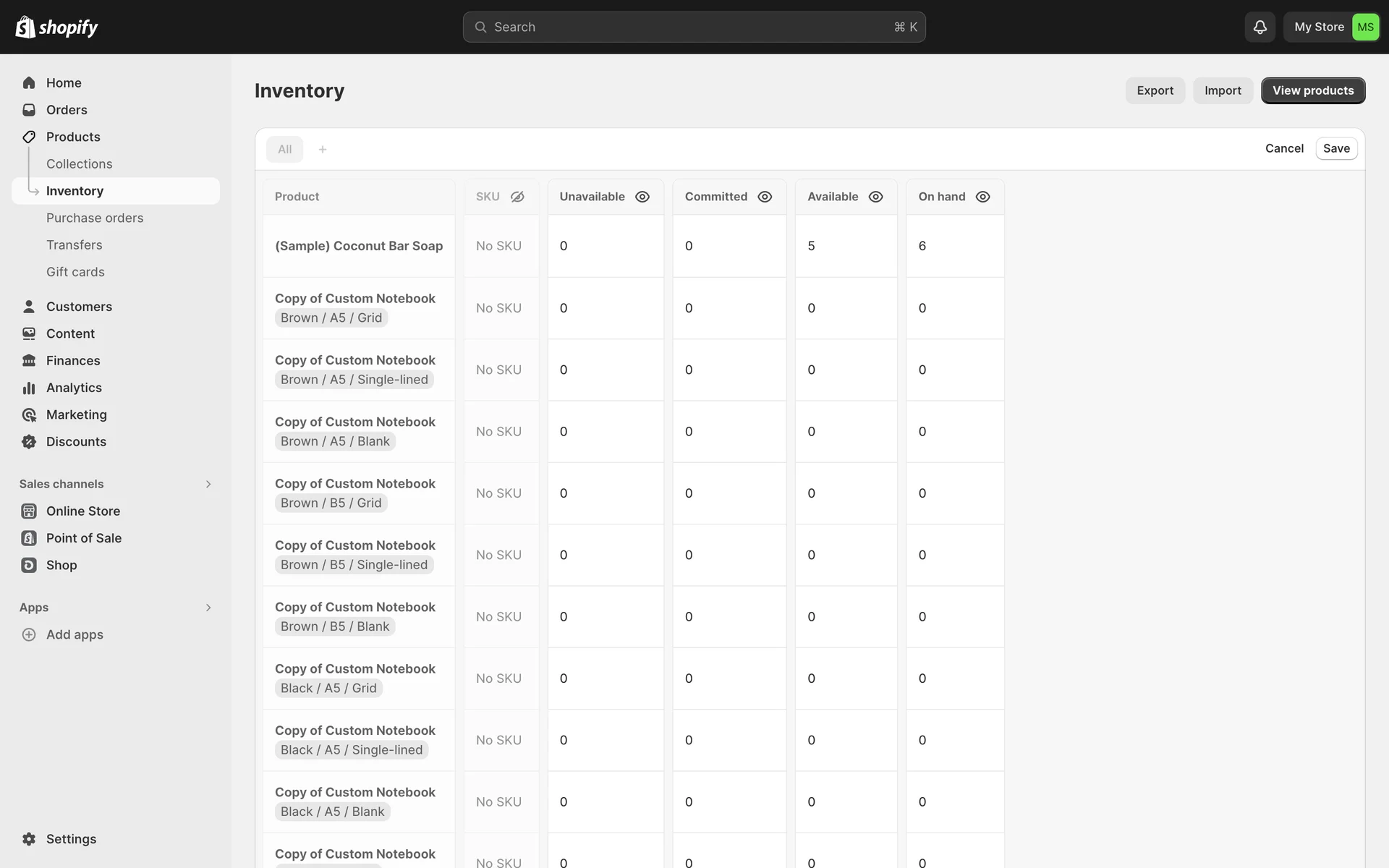
Task: Open notifications bell icon
Action: (1260, 27)
